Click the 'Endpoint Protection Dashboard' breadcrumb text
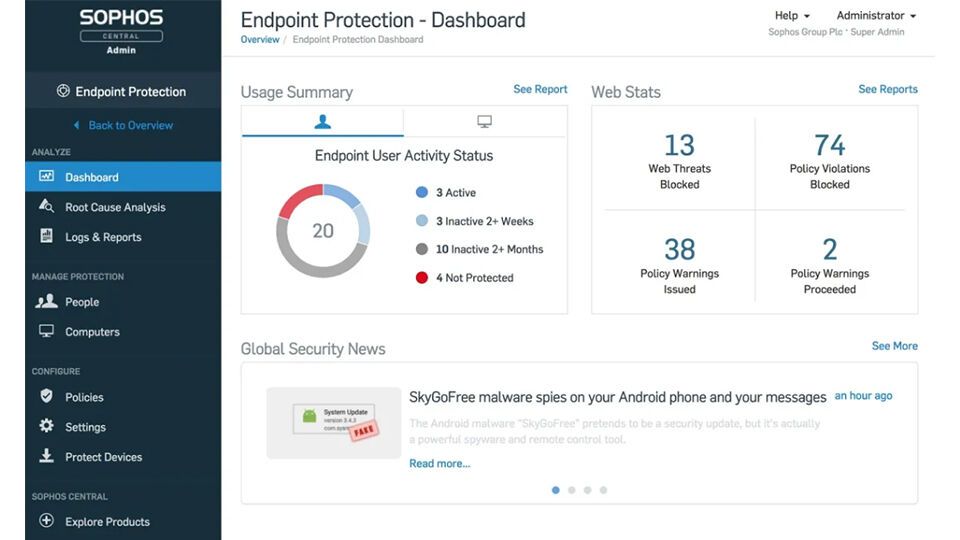The image size is (960, 540). tap(358, 40)
